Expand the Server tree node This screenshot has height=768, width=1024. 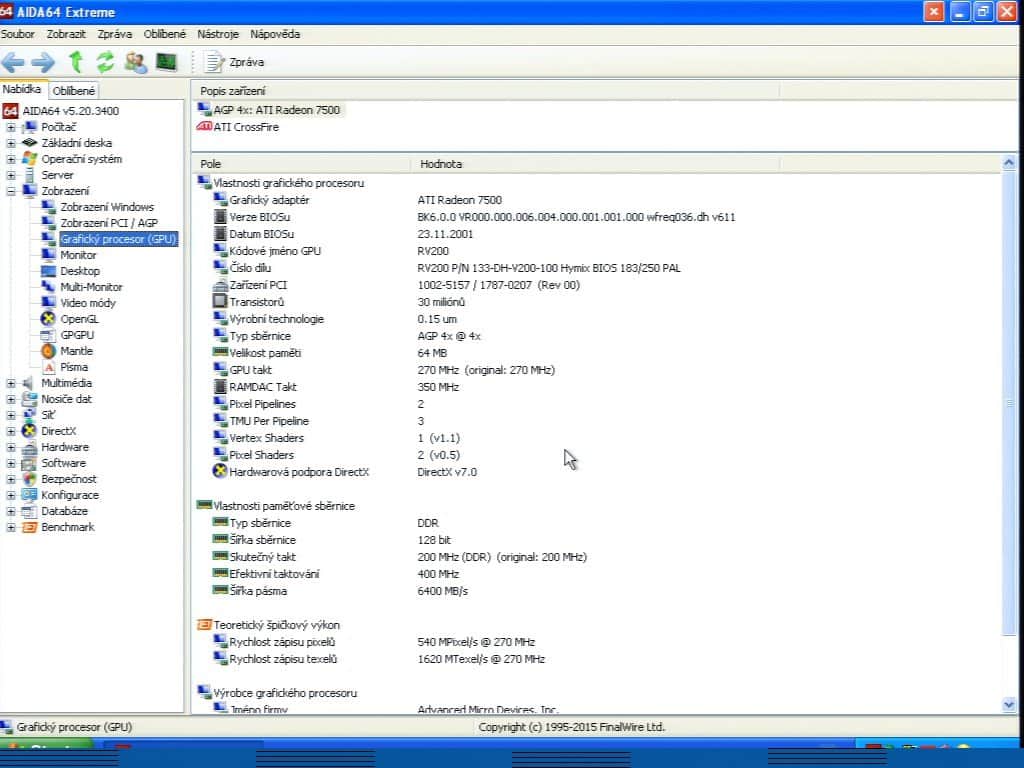(x=10, y=175)
